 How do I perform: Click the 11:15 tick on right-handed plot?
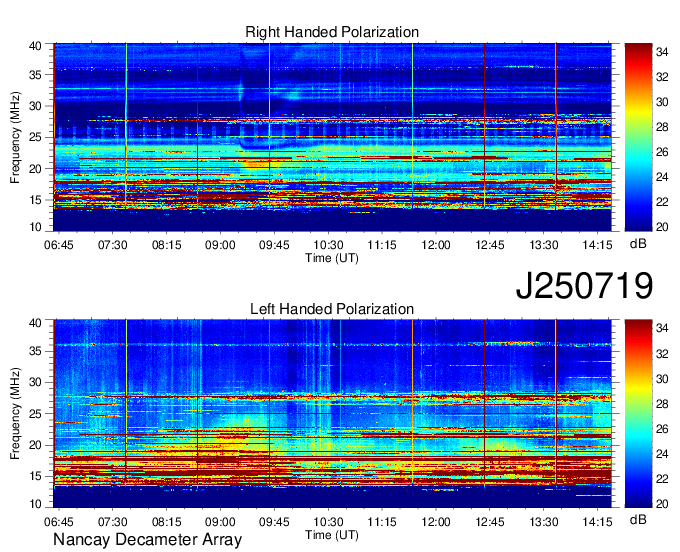(382, 245)
